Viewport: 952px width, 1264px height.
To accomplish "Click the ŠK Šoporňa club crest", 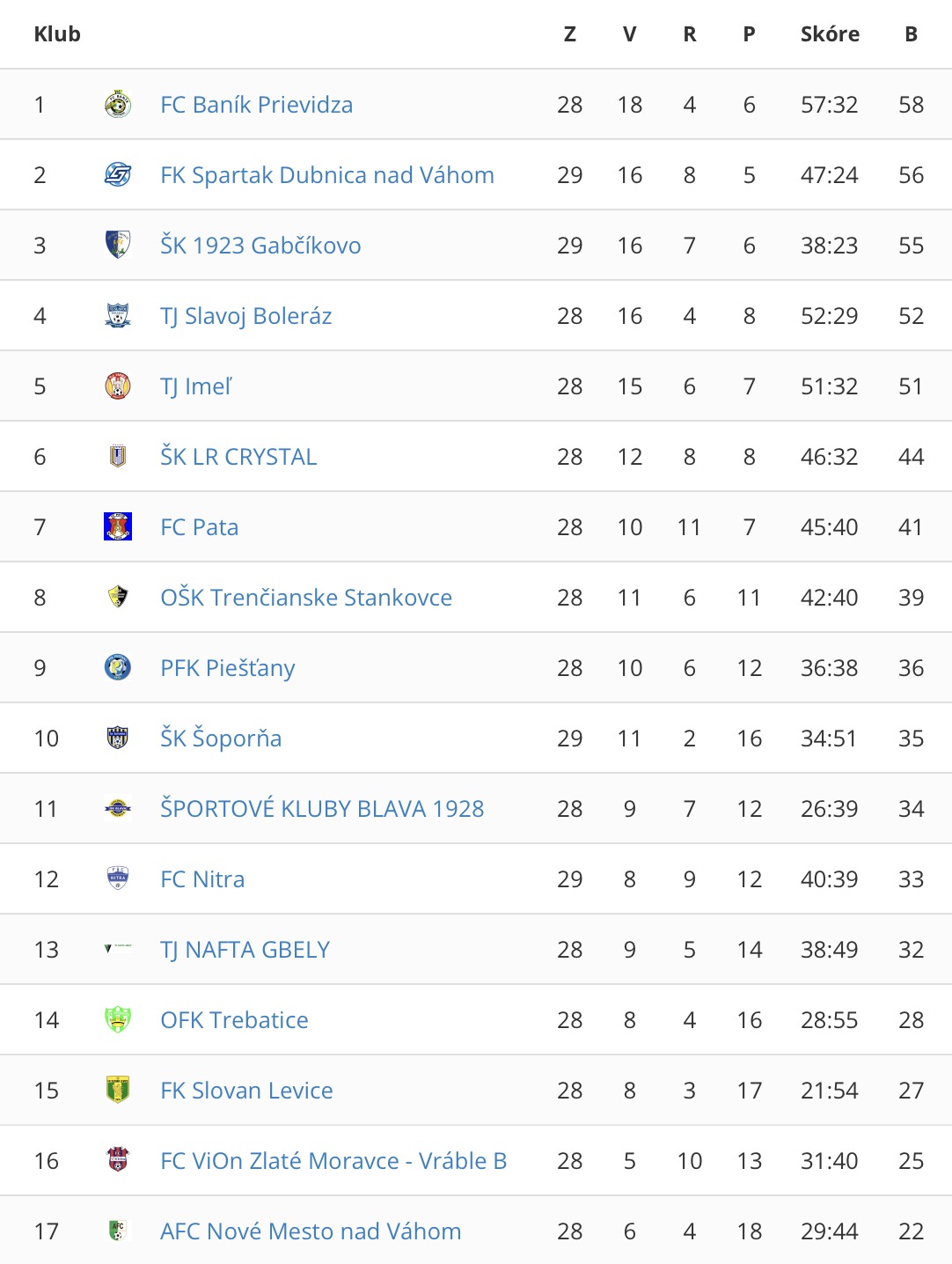I will click(x=118, y=739).
